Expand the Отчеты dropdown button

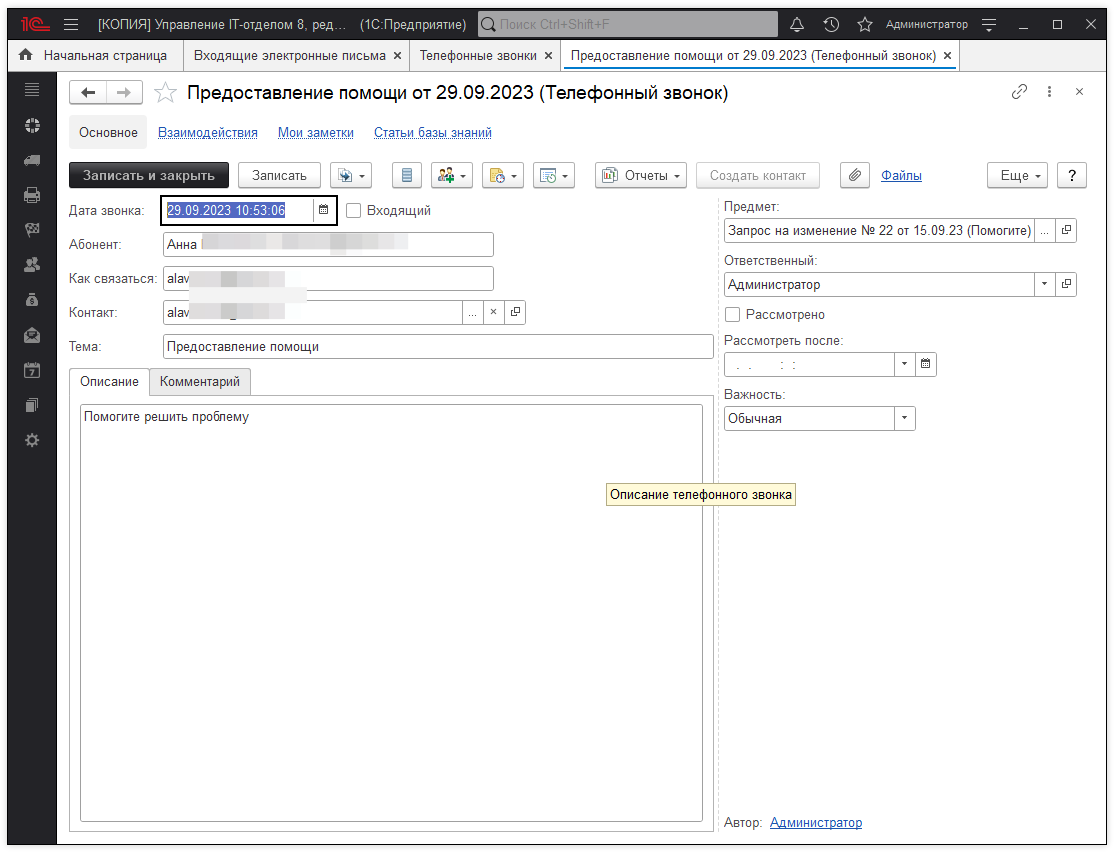click(641, 175)
